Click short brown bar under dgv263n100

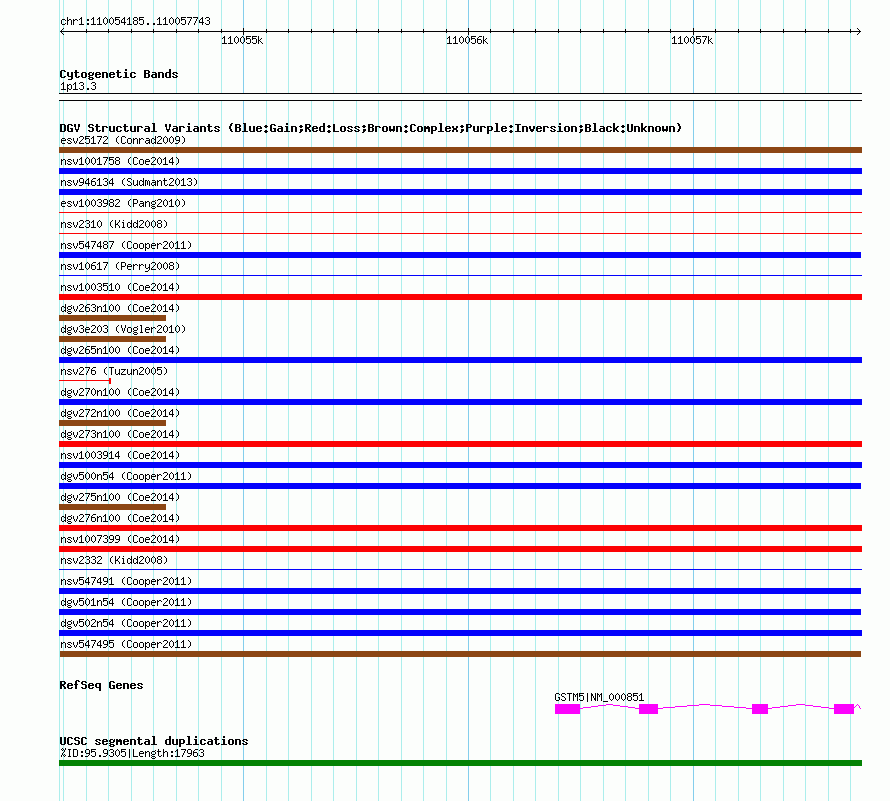coord(112,318)
